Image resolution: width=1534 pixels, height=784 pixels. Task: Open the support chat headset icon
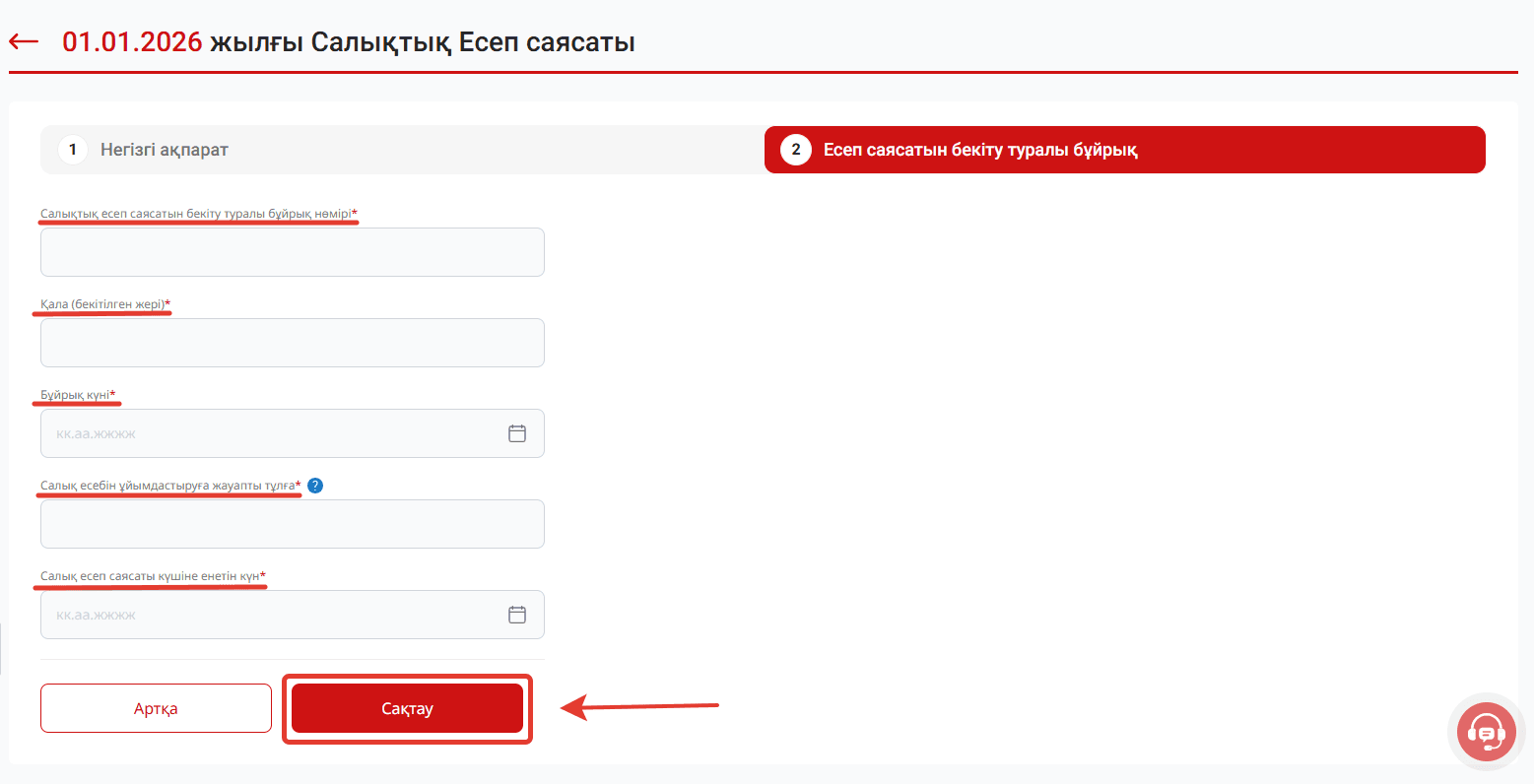tap(1486, 733)
